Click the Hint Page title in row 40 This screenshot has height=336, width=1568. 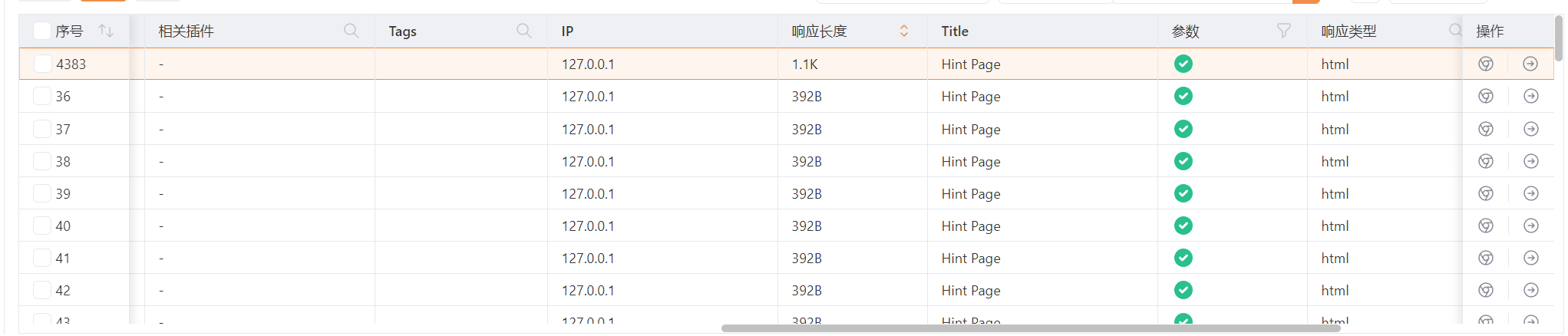point(970,226)
